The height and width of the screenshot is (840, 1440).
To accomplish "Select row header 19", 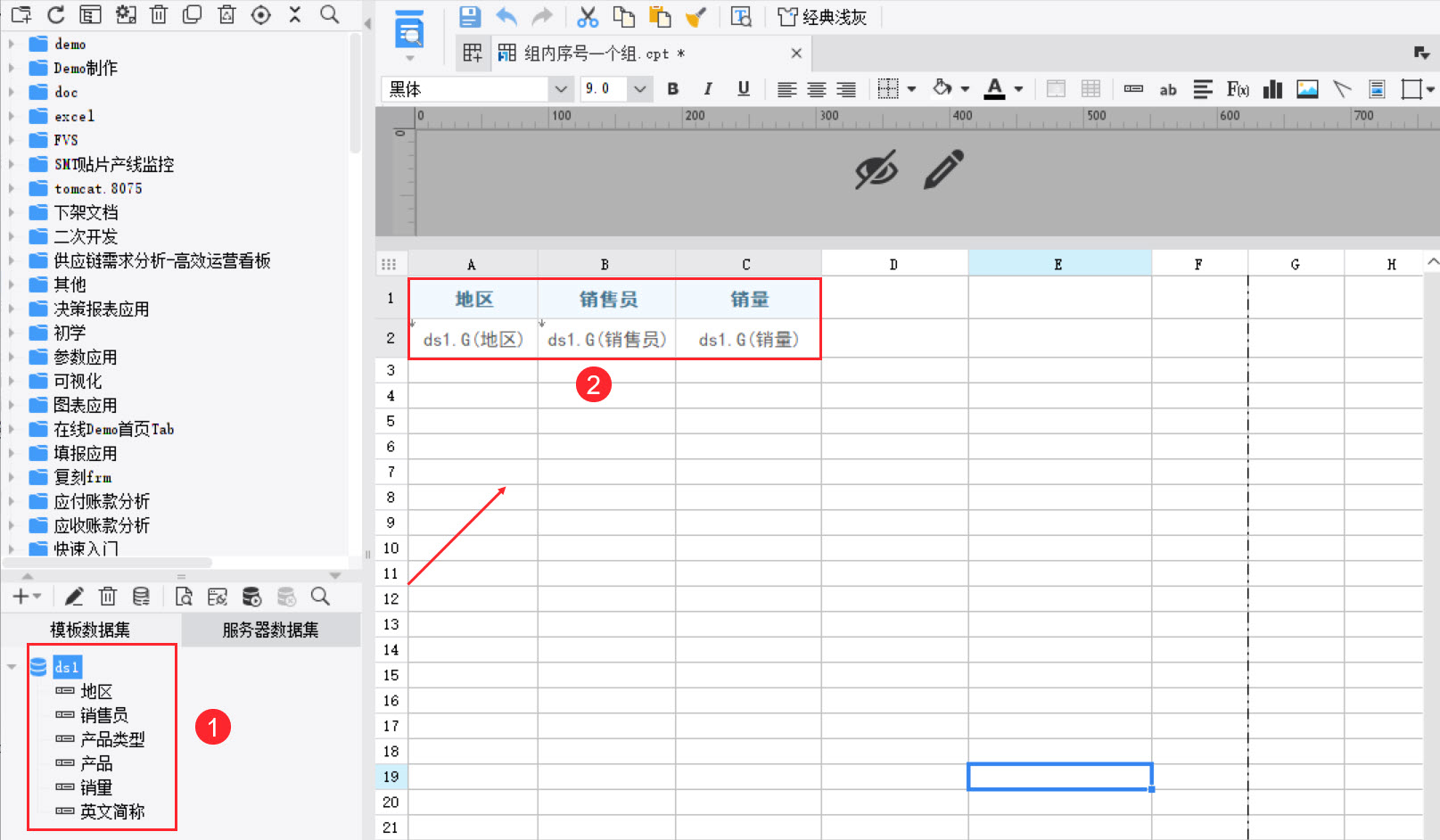I will click(391, 777).
